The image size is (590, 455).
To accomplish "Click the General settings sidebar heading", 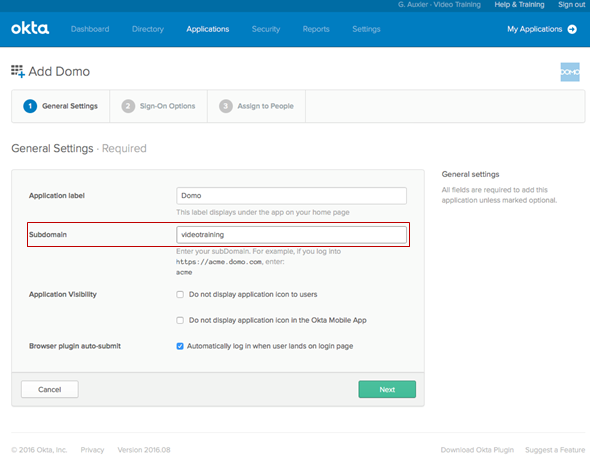I will [x=470, y=174].
